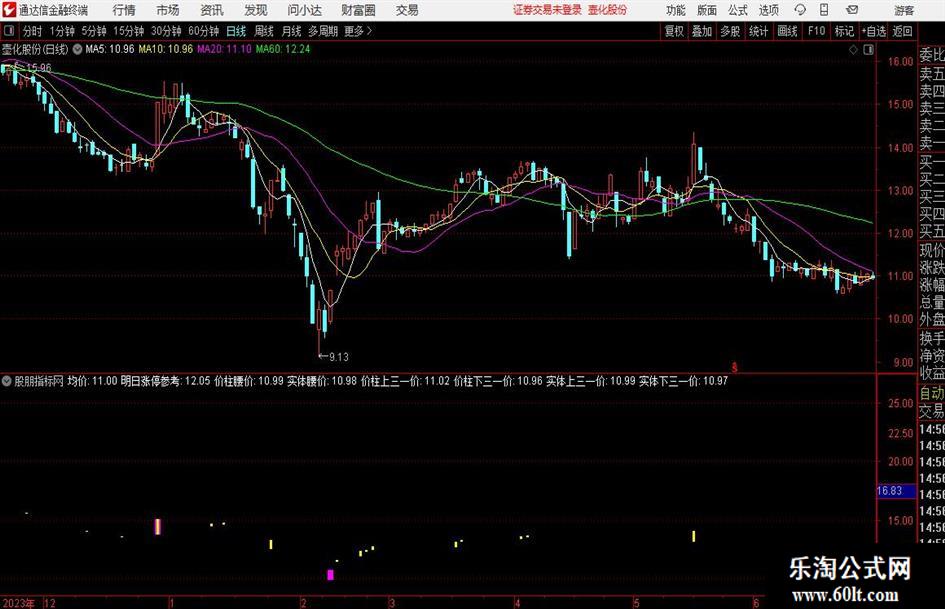Click the red 壹化股份 title link

pyautogui.click(x=607, y=10)
